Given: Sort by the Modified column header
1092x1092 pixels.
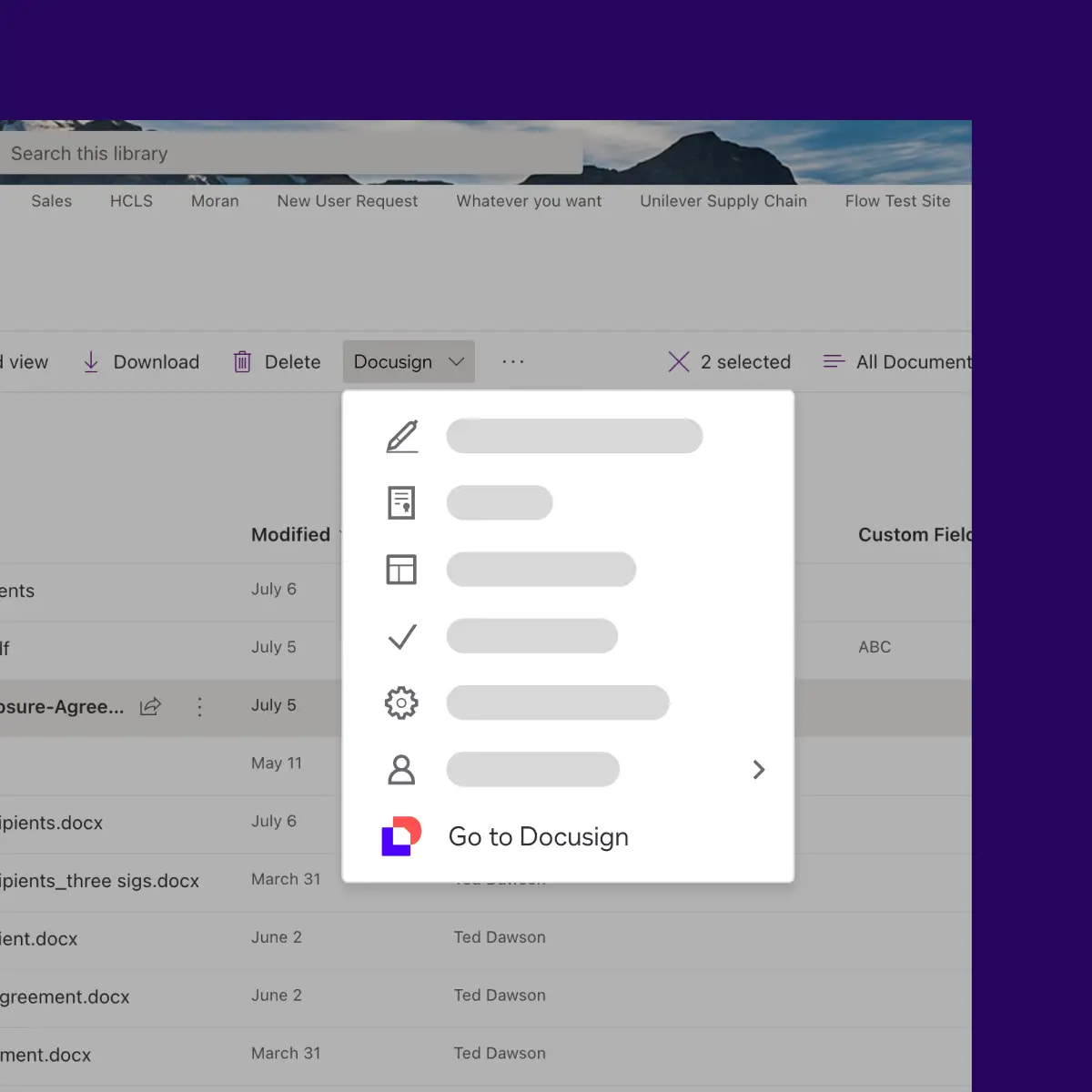Looking at the screenshot, I should point(290,535).
